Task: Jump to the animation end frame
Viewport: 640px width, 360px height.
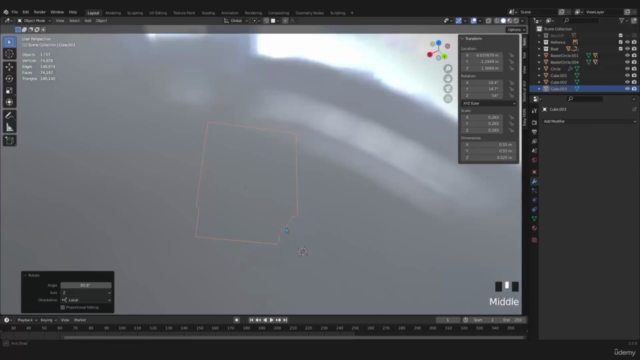Action: [x=285, y=320]
